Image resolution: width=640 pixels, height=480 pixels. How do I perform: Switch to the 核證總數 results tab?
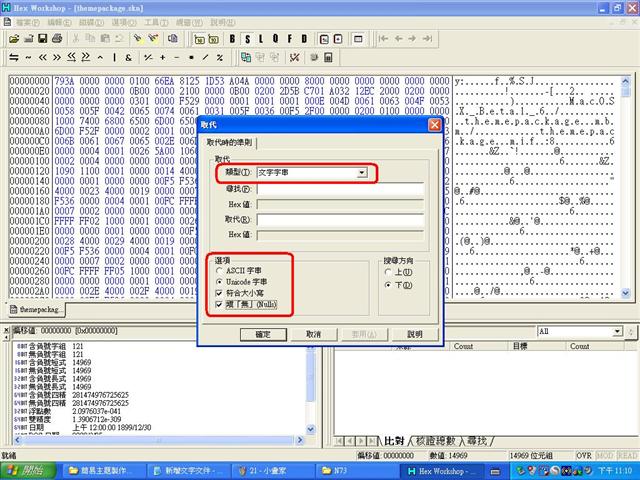[x=436, y=441]
